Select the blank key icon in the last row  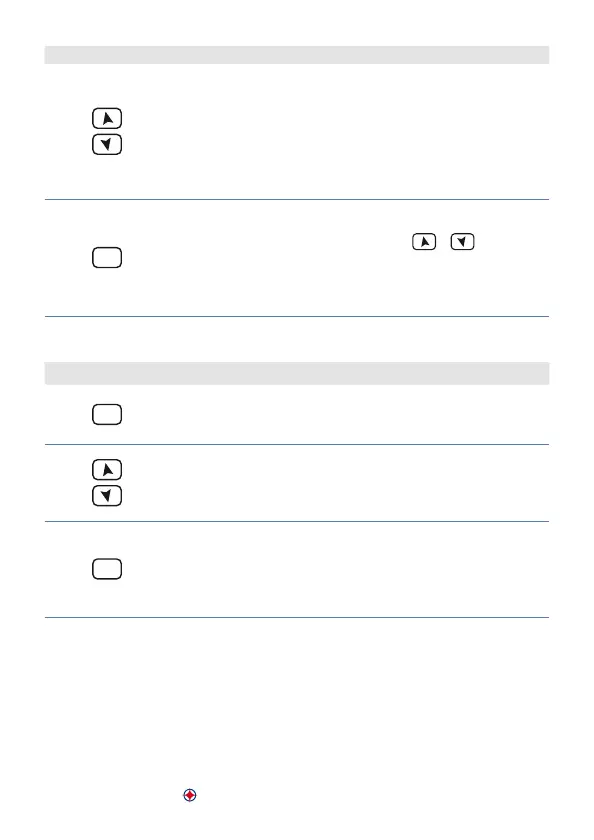(x=107, y=569)
